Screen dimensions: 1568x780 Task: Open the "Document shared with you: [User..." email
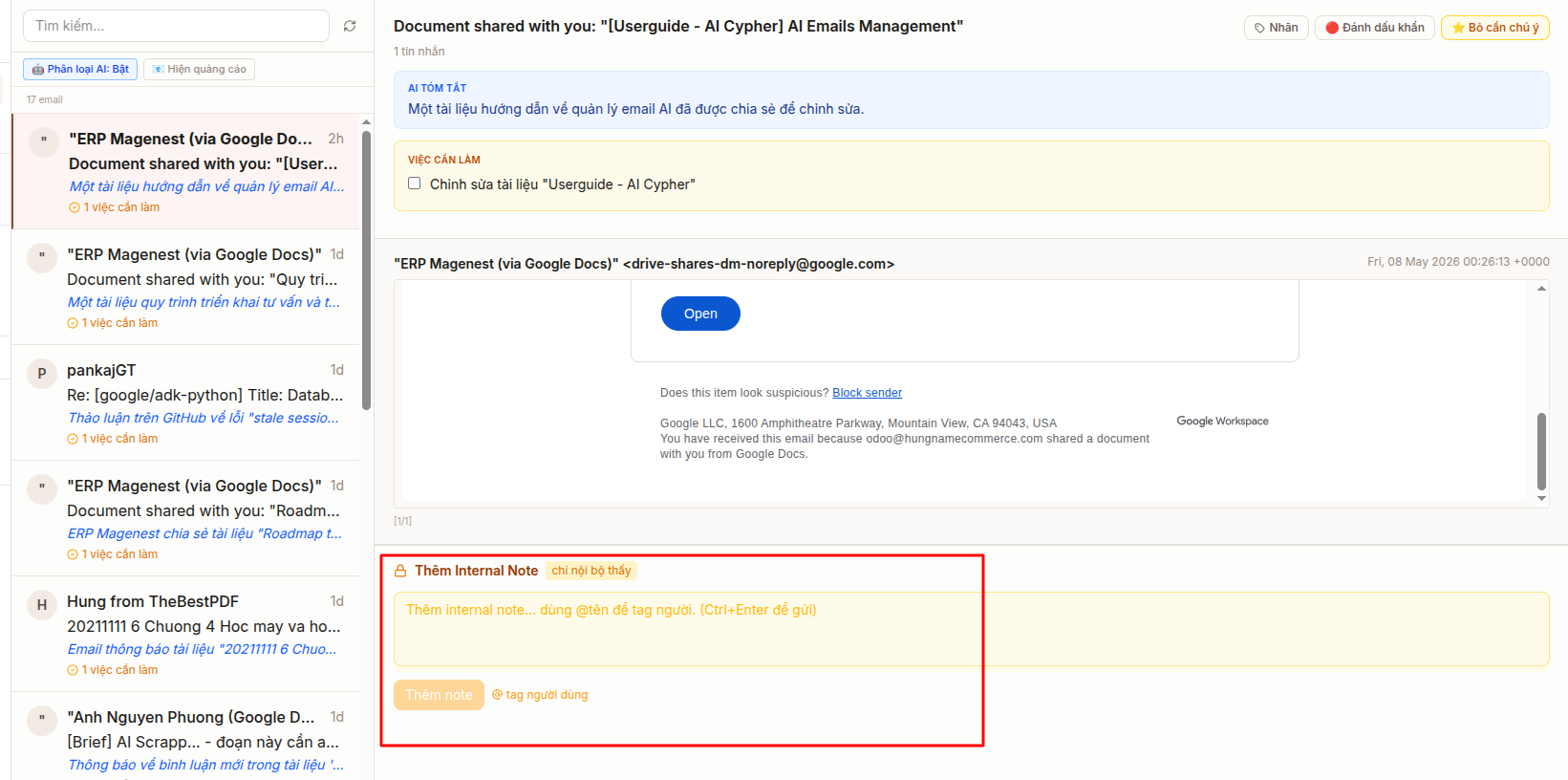(x=187, y=172)
